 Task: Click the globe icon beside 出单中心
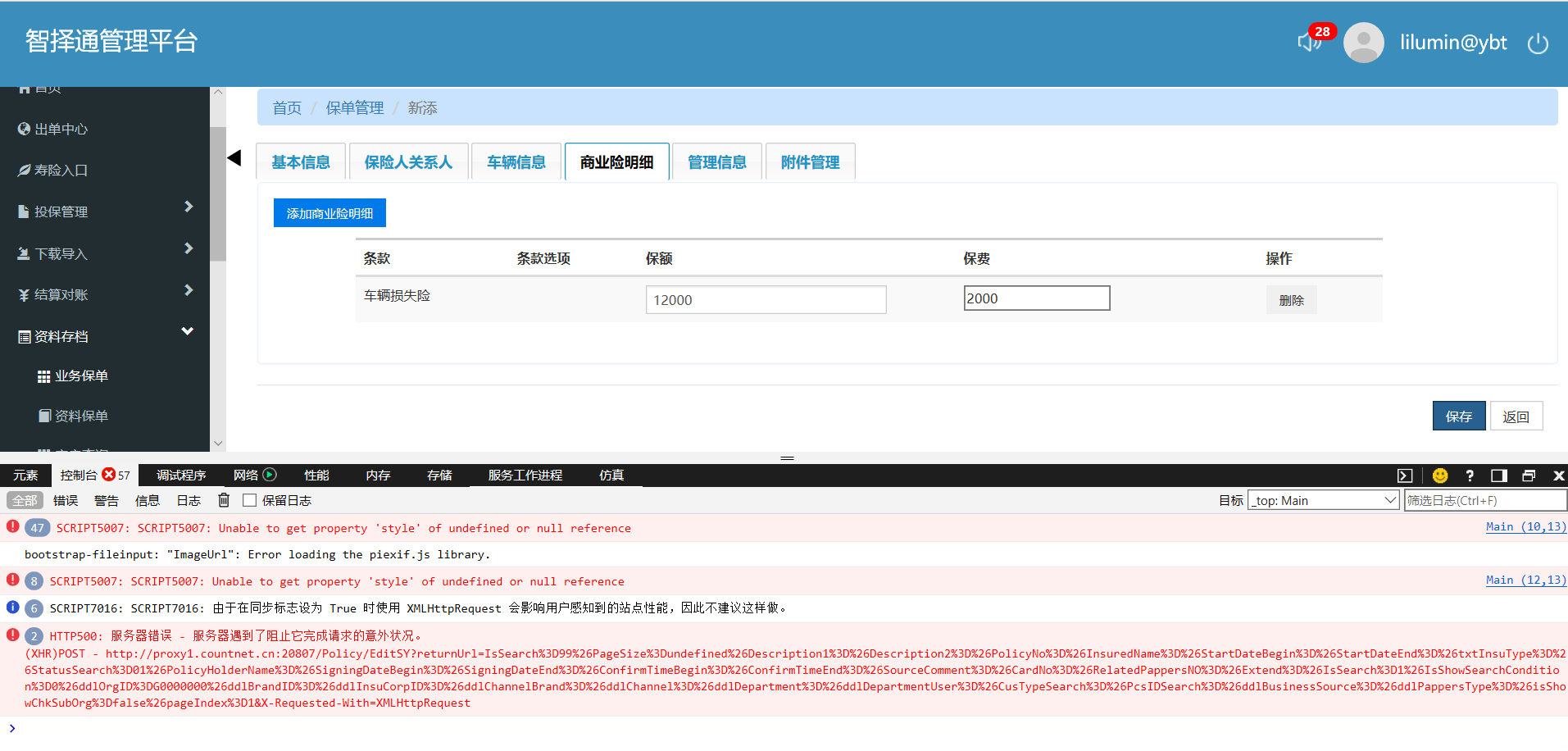coord(24,129)
